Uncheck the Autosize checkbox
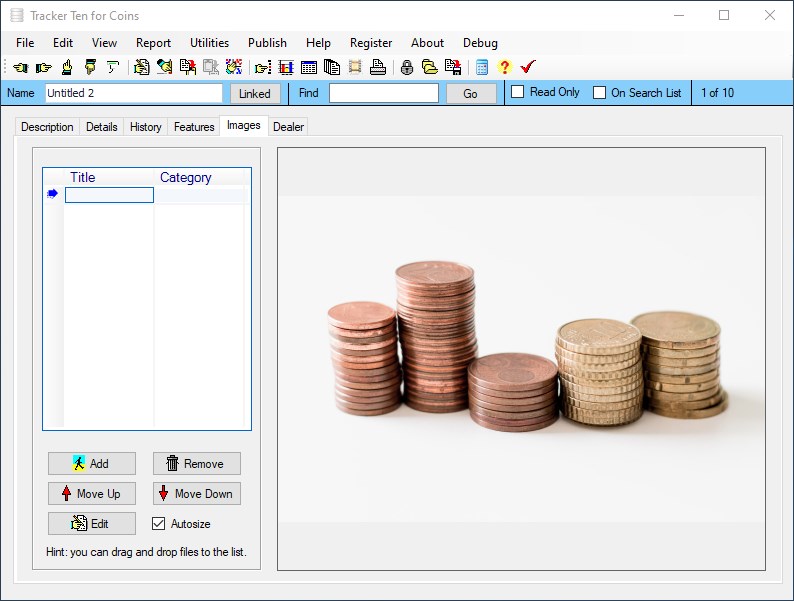Image resolution: width=794 pixels, height=601 pixels. [x=158, y=524]
